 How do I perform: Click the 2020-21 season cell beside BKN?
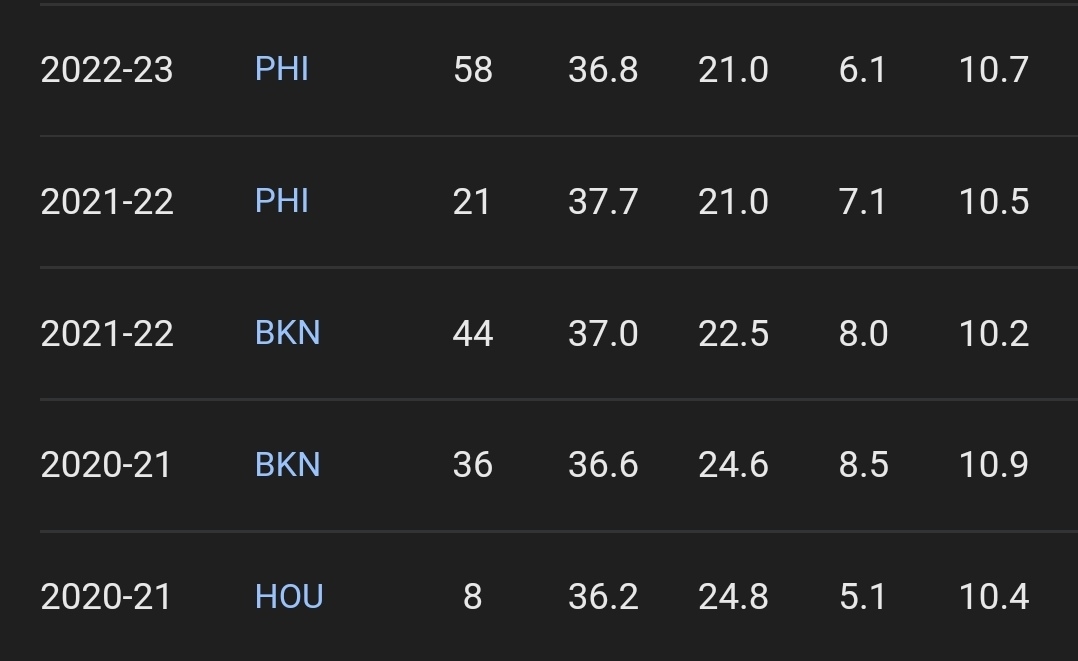click(x=106, y=466)
